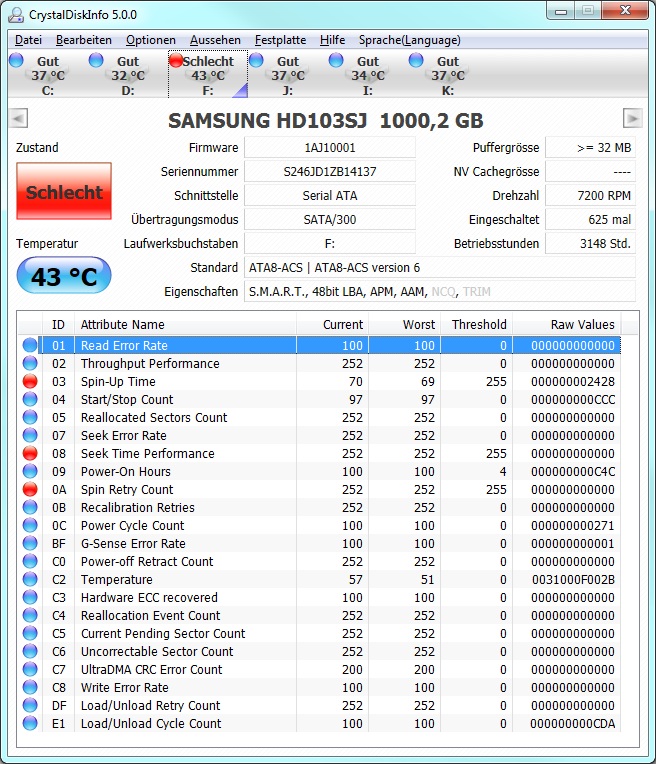Click the Threshold column header
This screenshot has width=656, height=764.
click(x=476, y=325)
